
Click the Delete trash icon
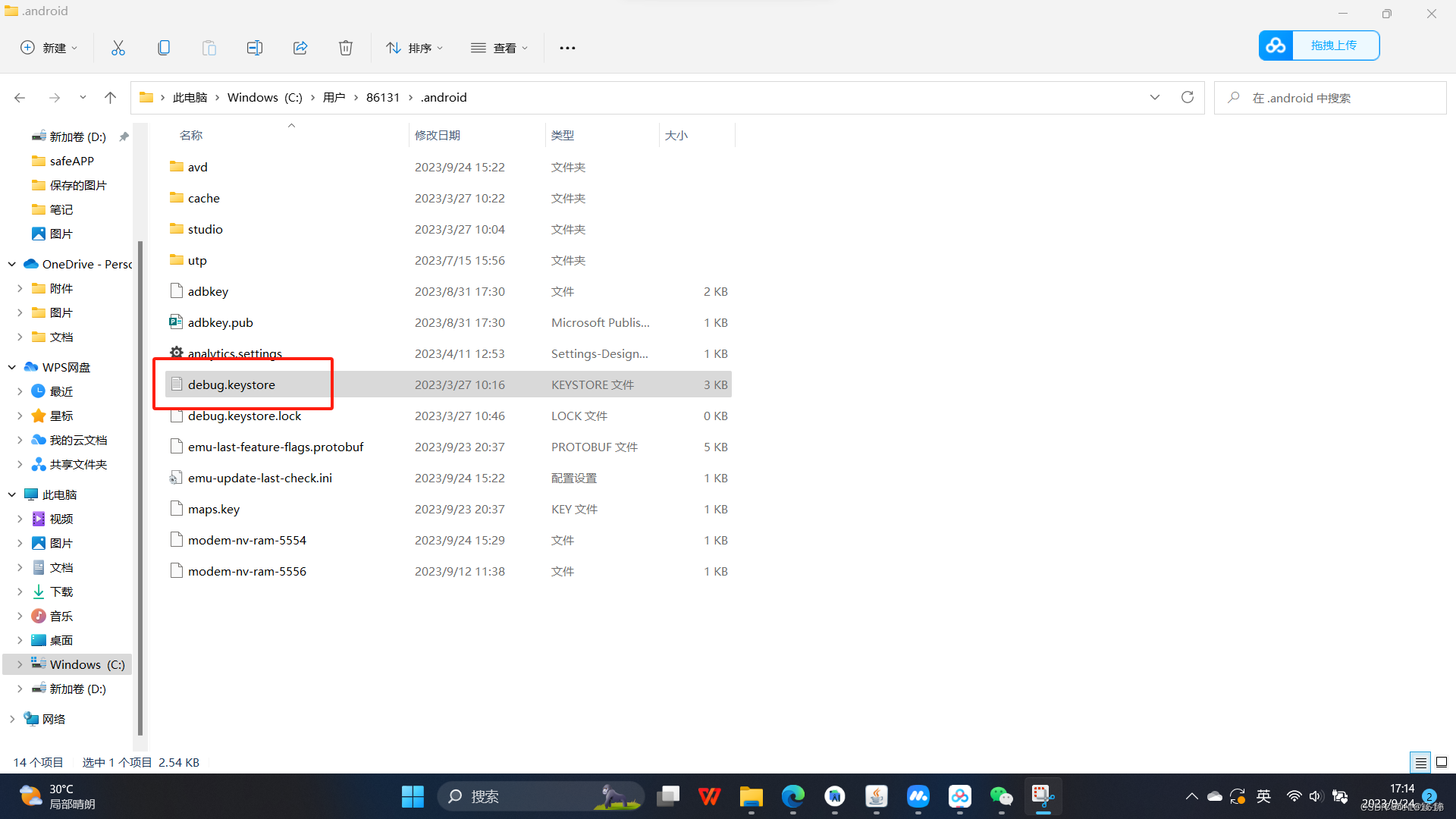pos(346,48)
